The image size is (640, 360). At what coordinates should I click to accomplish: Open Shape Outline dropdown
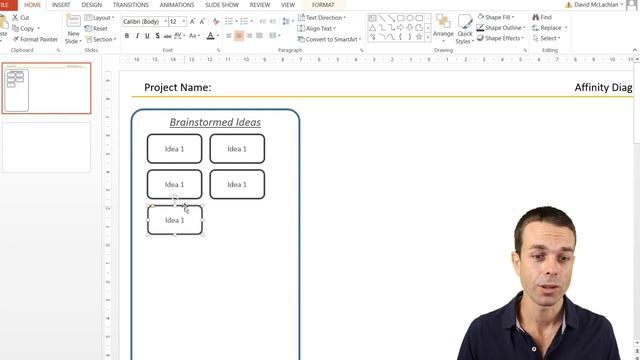coord(501,28)
